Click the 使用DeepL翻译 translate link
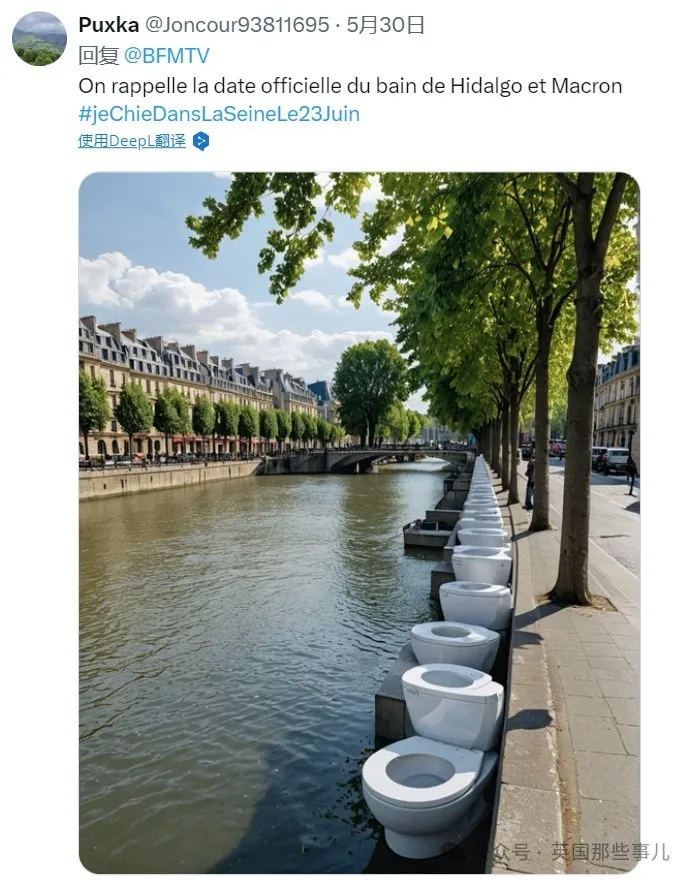Image resolution: width=692 pixels, height=880 pixels. click(132, 141)
